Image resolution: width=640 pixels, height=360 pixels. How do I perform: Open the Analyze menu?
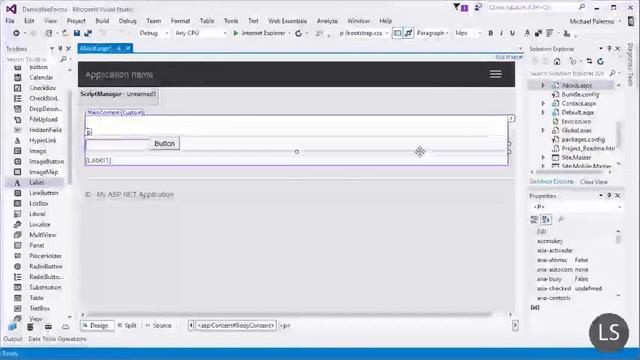(x=327, y=21)
